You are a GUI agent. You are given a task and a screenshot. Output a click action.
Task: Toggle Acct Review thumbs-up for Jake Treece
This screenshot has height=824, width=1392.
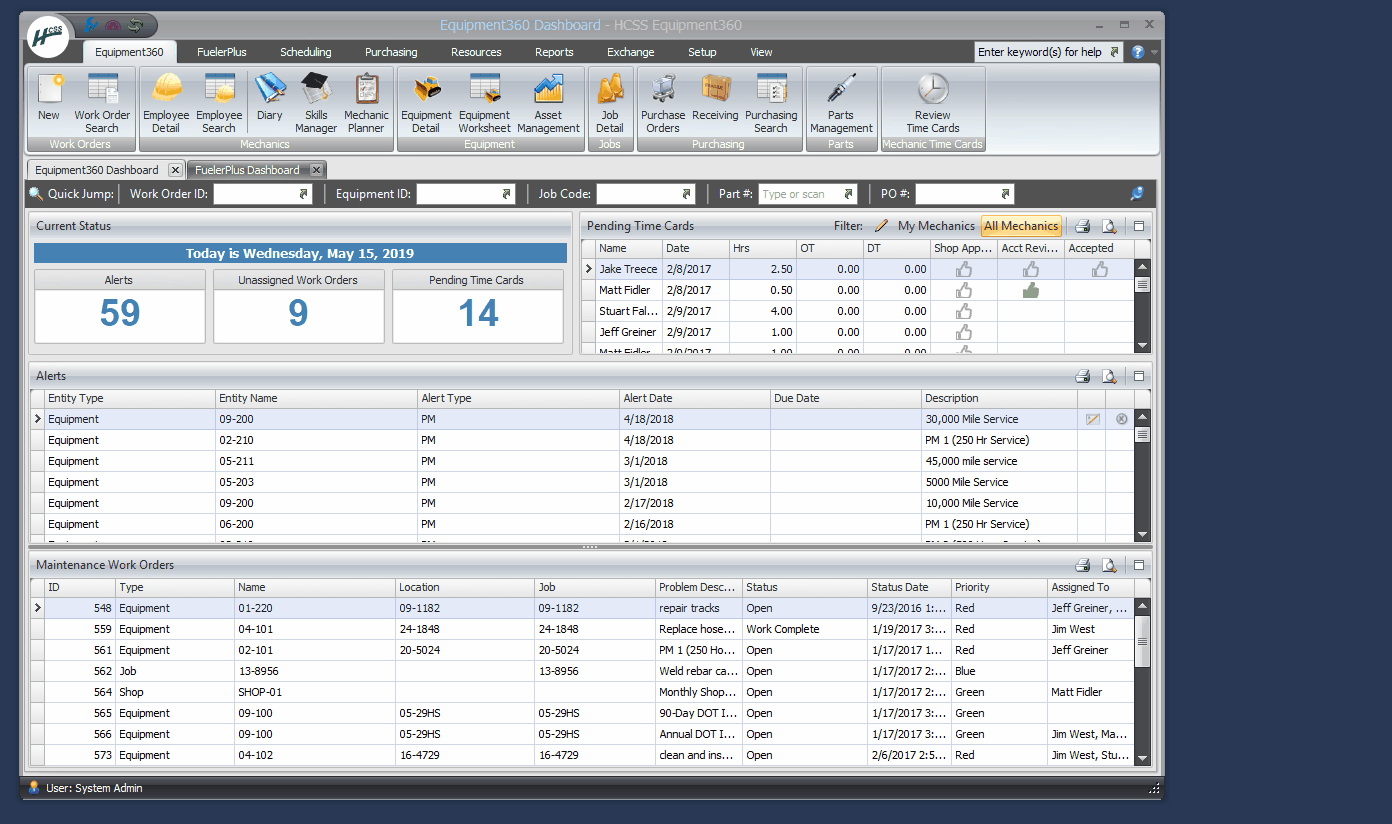[x=1031, y=269]
